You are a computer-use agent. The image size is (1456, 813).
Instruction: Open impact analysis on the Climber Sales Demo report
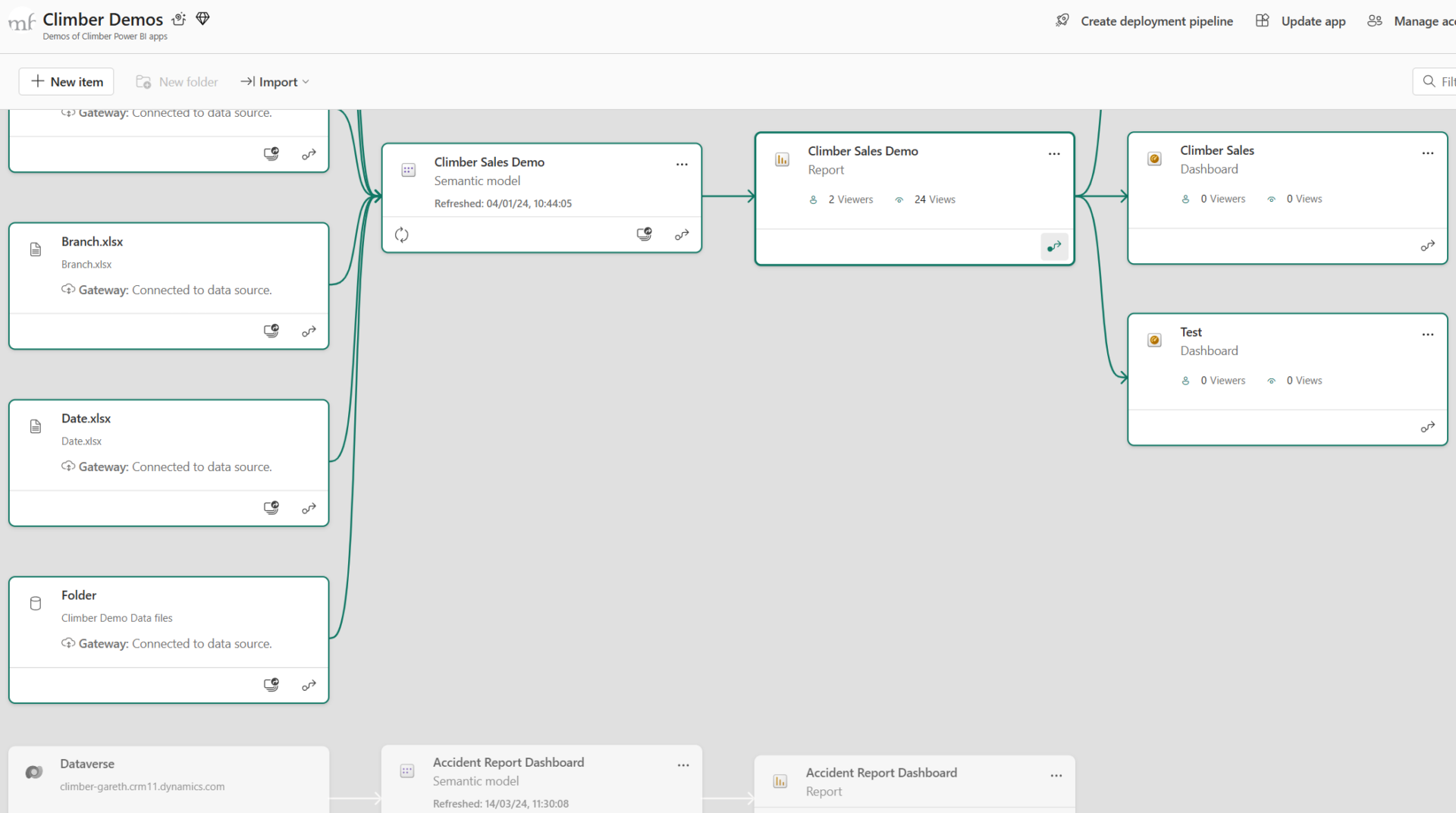click(x=1054, y=246)
